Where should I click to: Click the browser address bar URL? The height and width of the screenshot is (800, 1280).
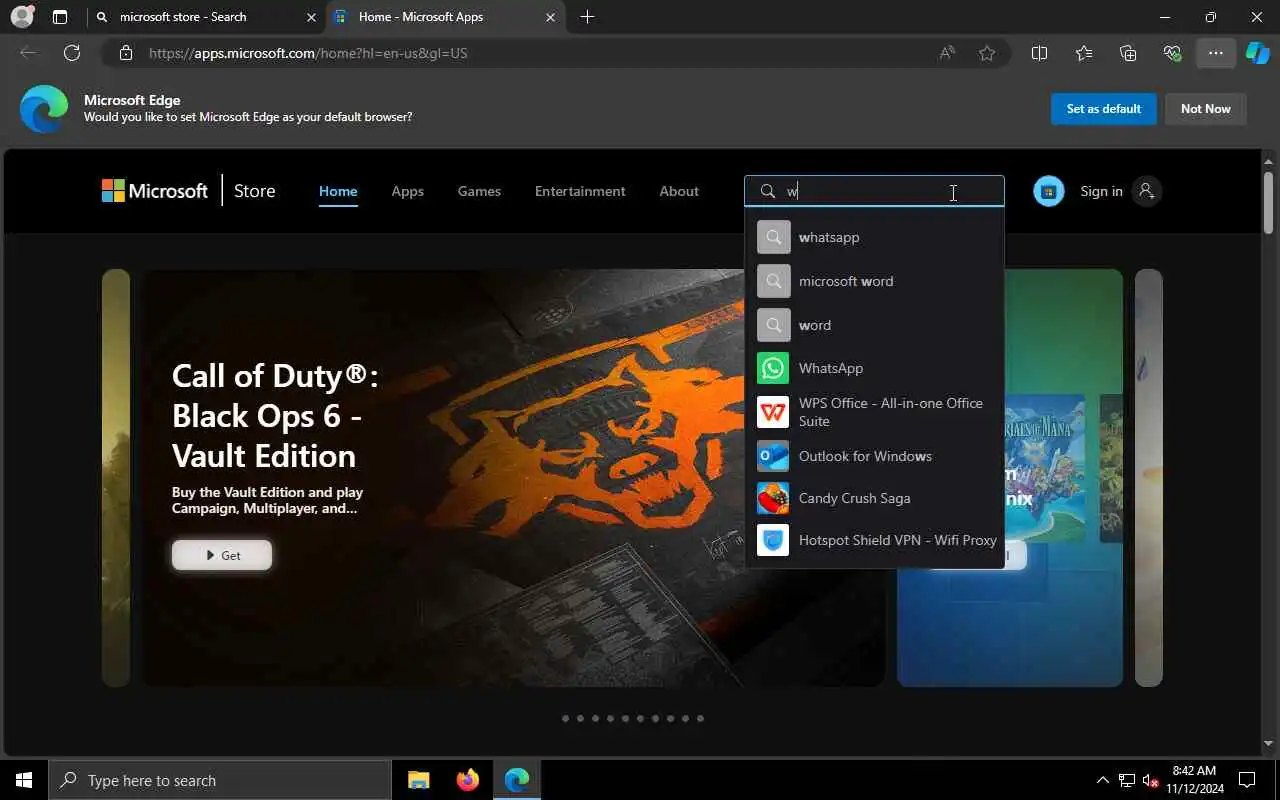(x=308, y=53)
